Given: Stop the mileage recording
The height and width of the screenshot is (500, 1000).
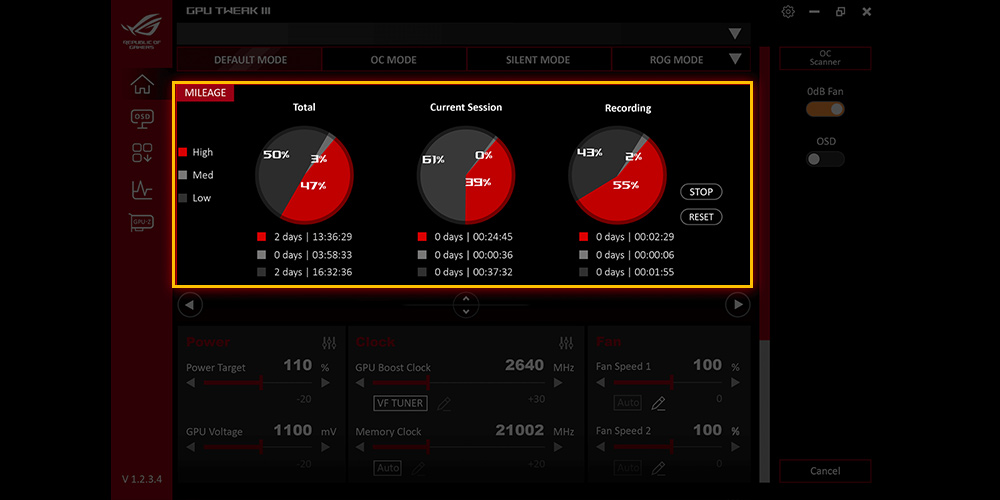Looking at the screenshot, I should click(701, 191).
